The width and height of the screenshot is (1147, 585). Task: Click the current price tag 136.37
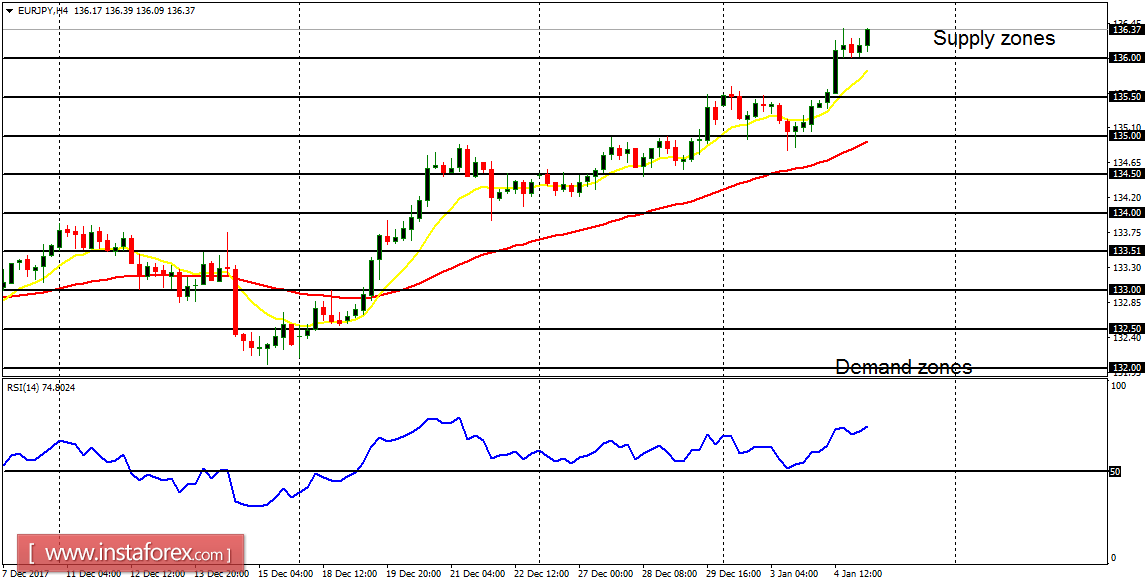click(1127, 30)
